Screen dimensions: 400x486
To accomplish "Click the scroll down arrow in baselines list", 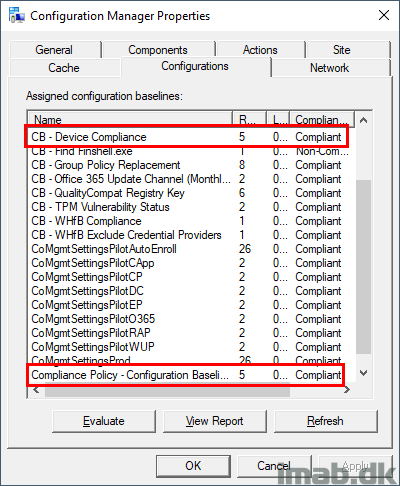I will (364, 373).
